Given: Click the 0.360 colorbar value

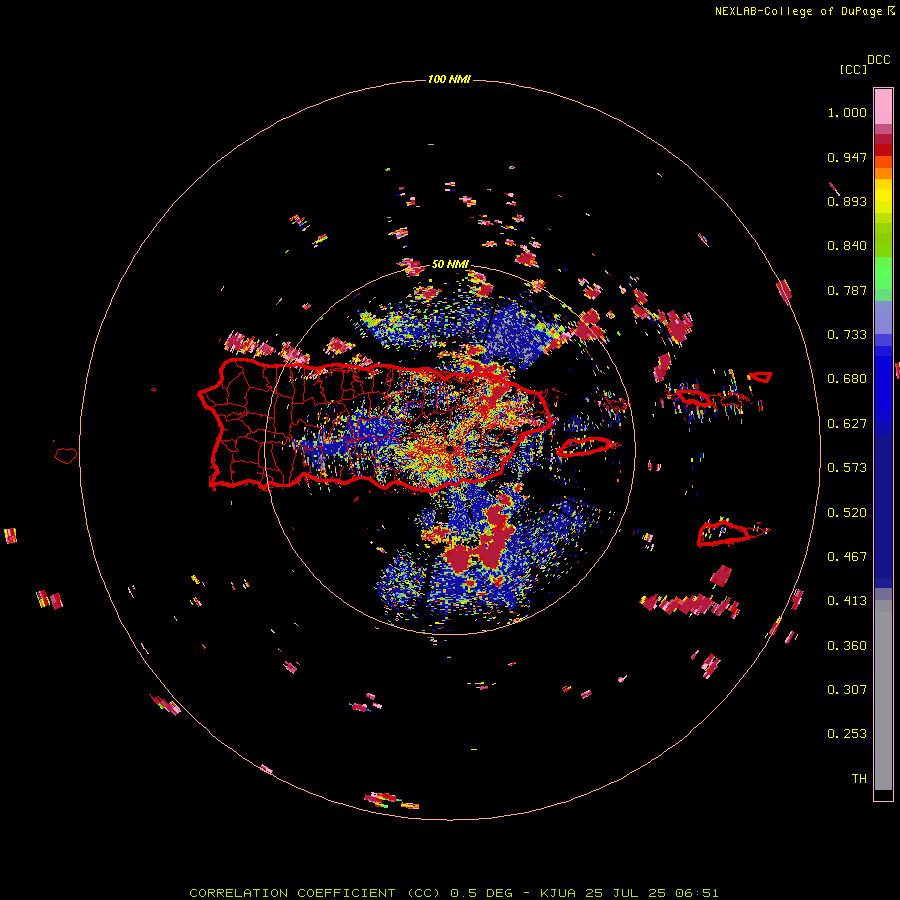Looking at the screenshot, I should (x=847, y=646).
